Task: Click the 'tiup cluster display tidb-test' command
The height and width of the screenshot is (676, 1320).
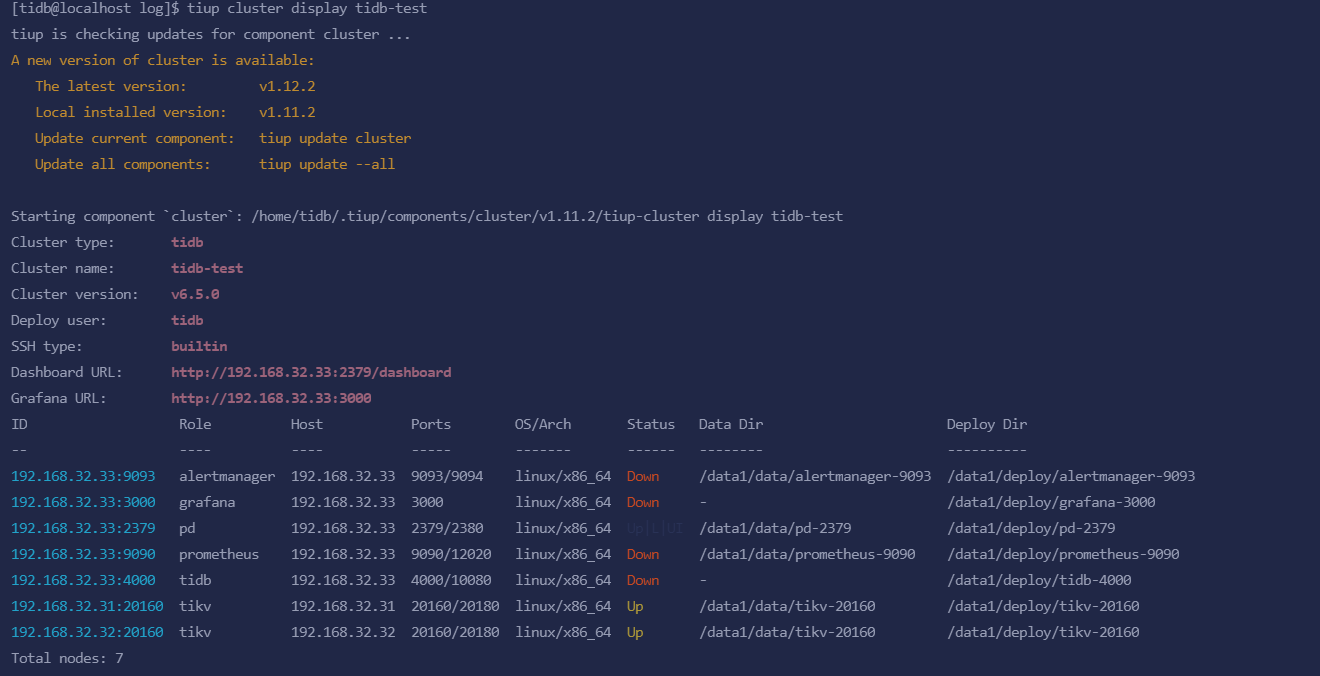Action: click(307, 8)
